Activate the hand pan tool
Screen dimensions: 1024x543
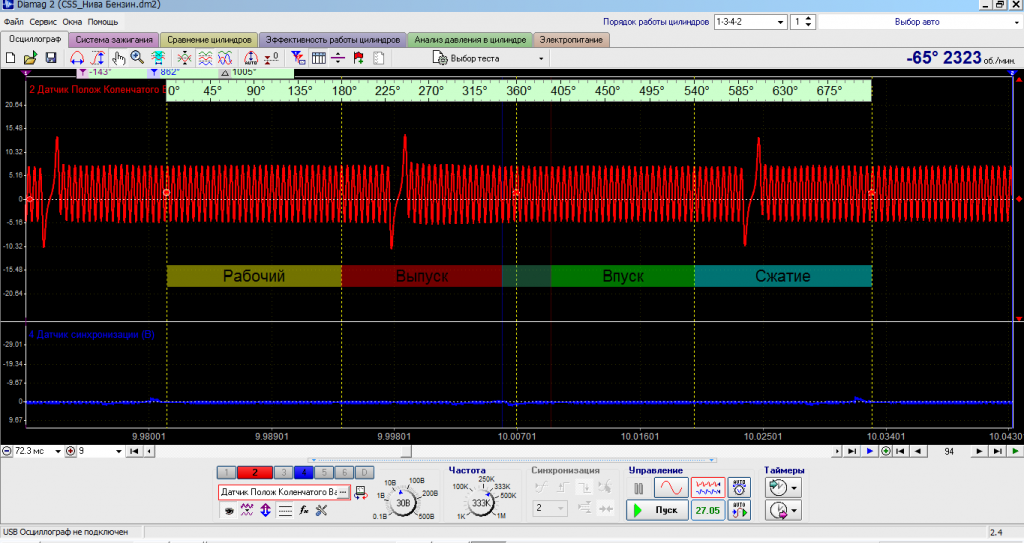coord(118,58)
